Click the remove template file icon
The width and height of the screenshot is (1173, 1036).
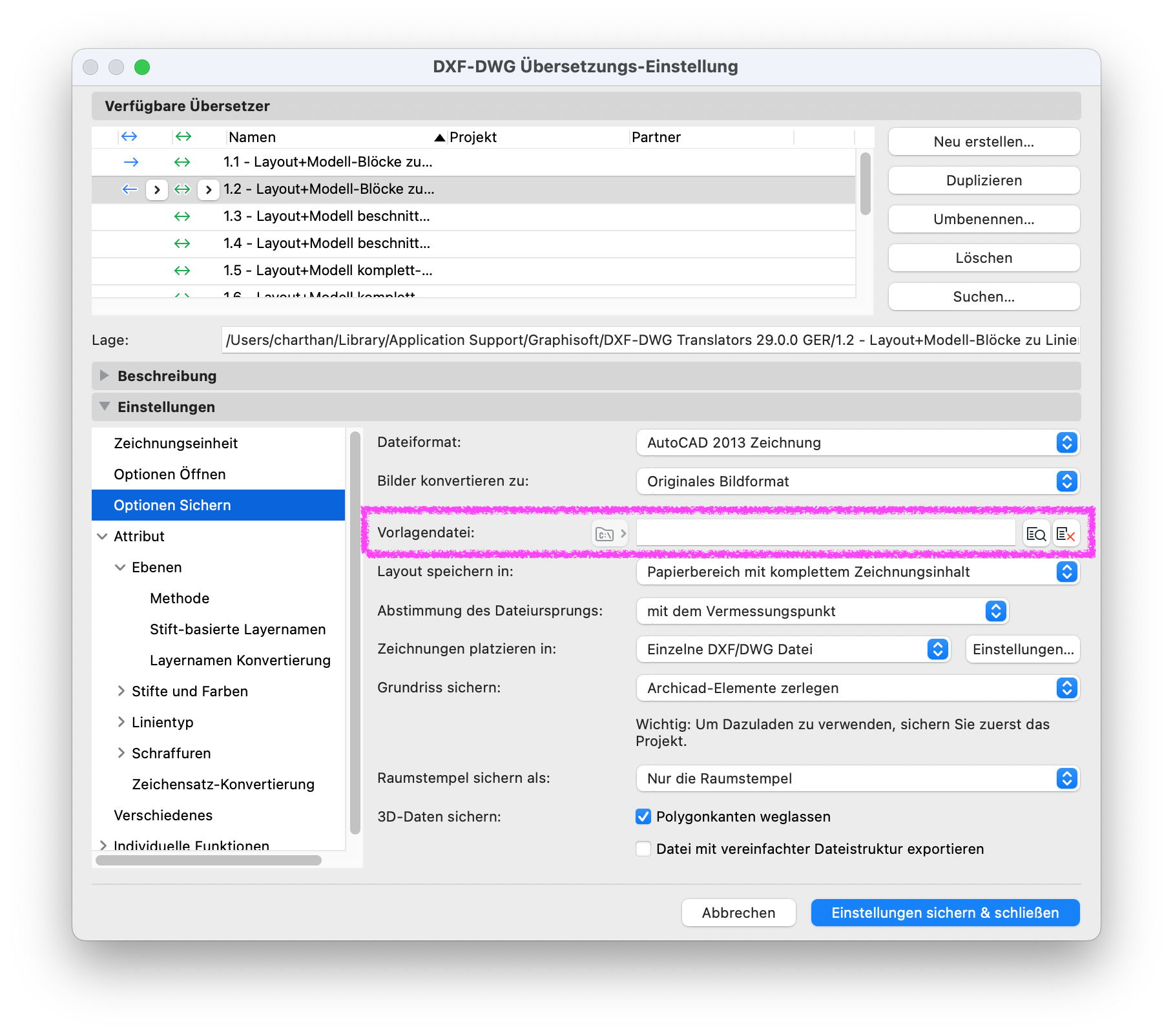[x=1066, y=534]
